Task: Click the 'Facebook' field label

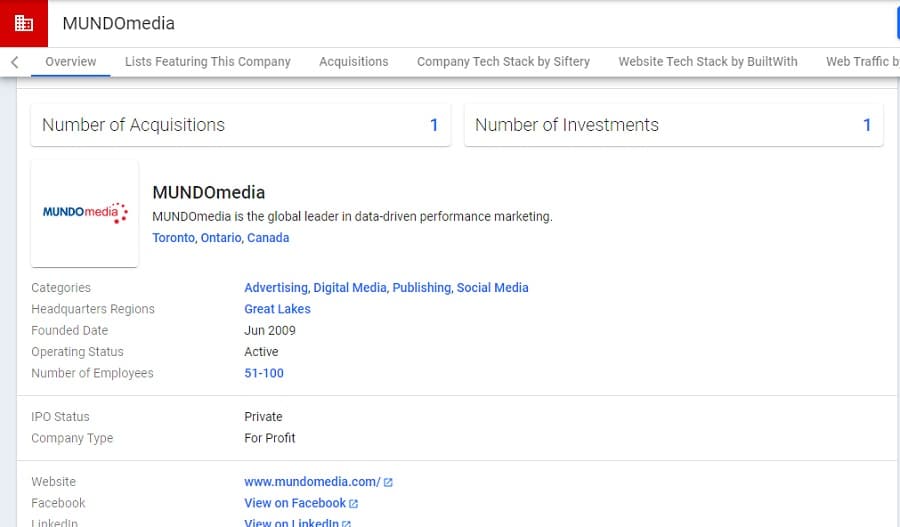Action: [58, 503]
